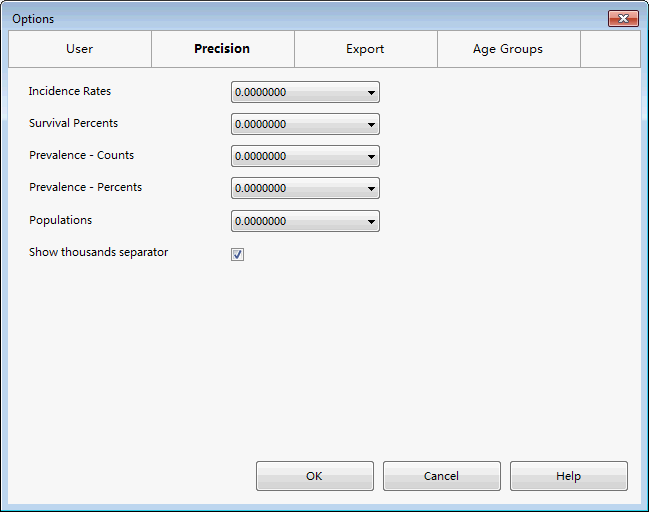This screenshot has width=649, height=512.
Task: Open the Survival Percents precision dropdown
Action: [305, 125]
